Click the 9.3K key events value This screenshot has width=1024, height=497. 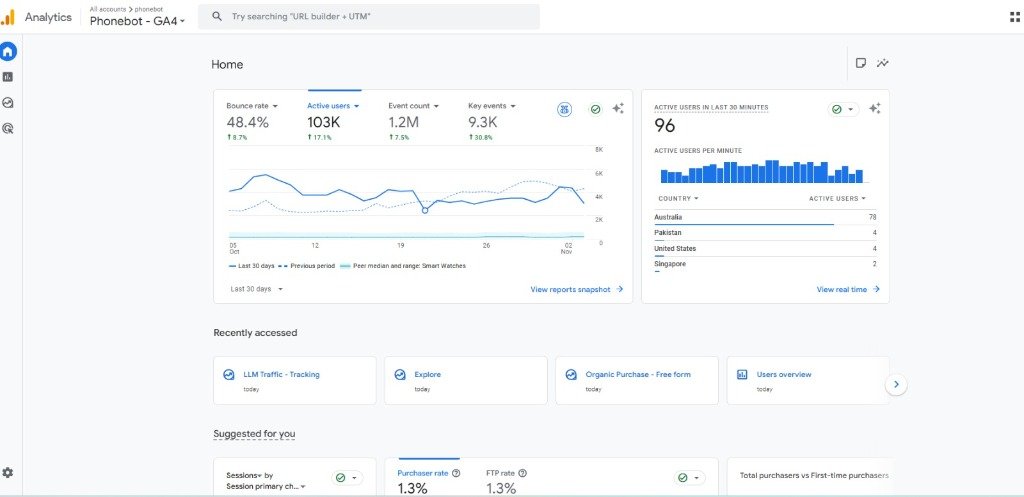pos(483,122)
